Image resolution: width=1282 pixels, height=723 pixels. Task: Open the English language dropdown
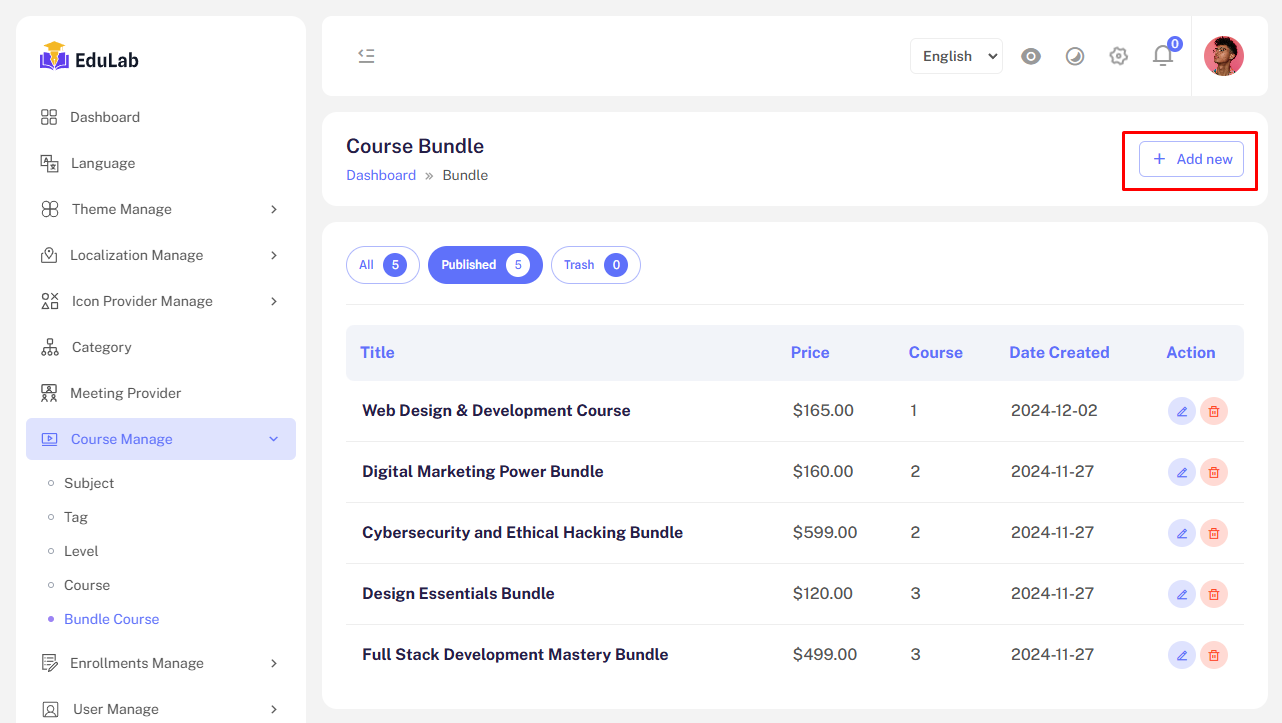click(955, 56)
